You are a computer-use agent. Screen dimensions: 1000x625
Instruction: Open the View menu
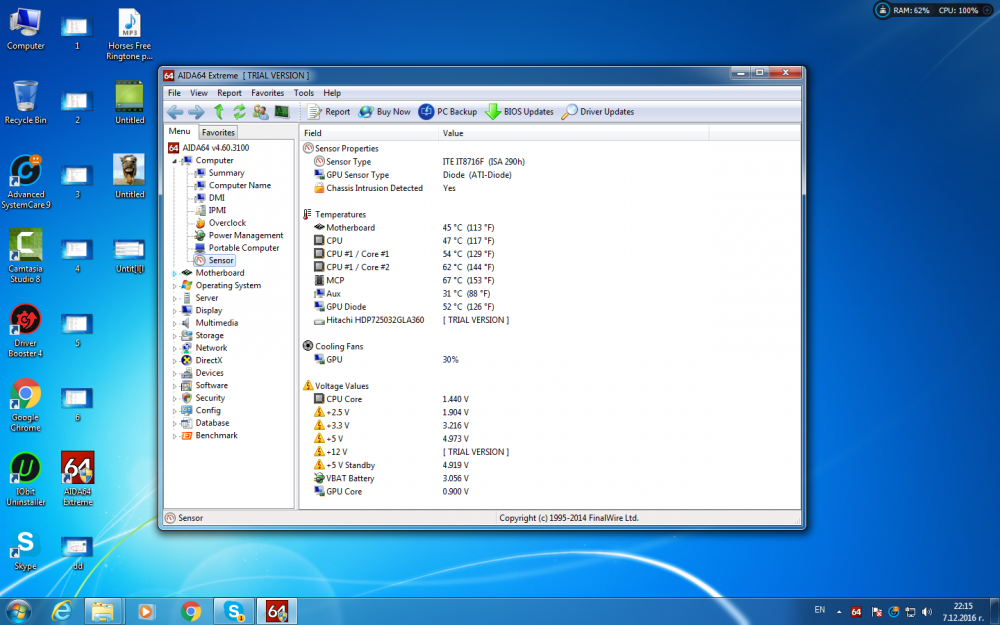[198, 92]
